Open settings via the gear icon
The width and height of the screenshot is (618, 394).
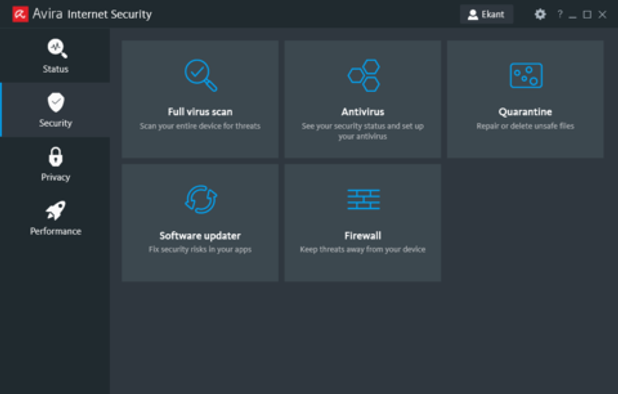[540, 14]
